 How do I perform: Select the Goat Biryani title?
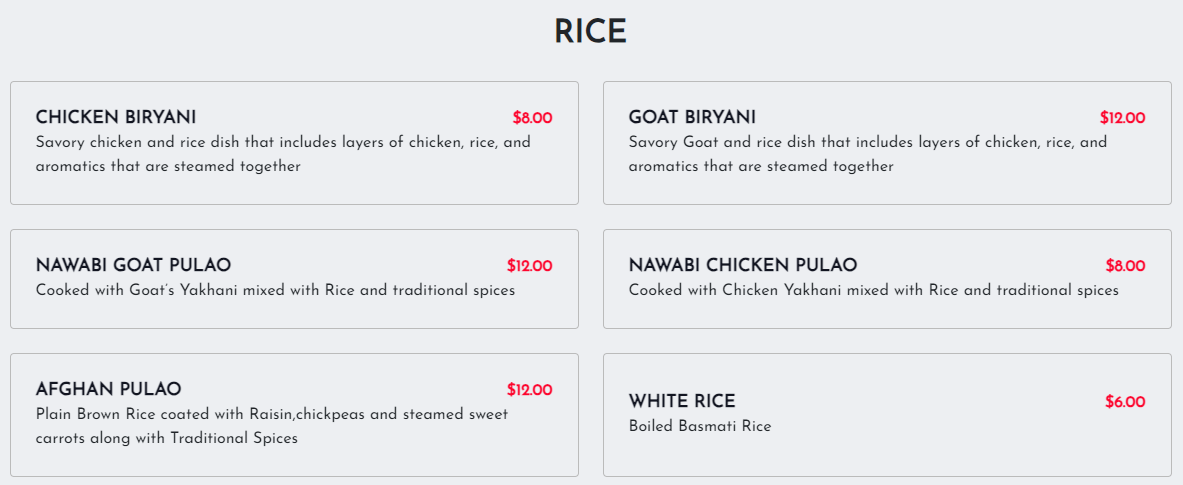[x=692, y=118]
